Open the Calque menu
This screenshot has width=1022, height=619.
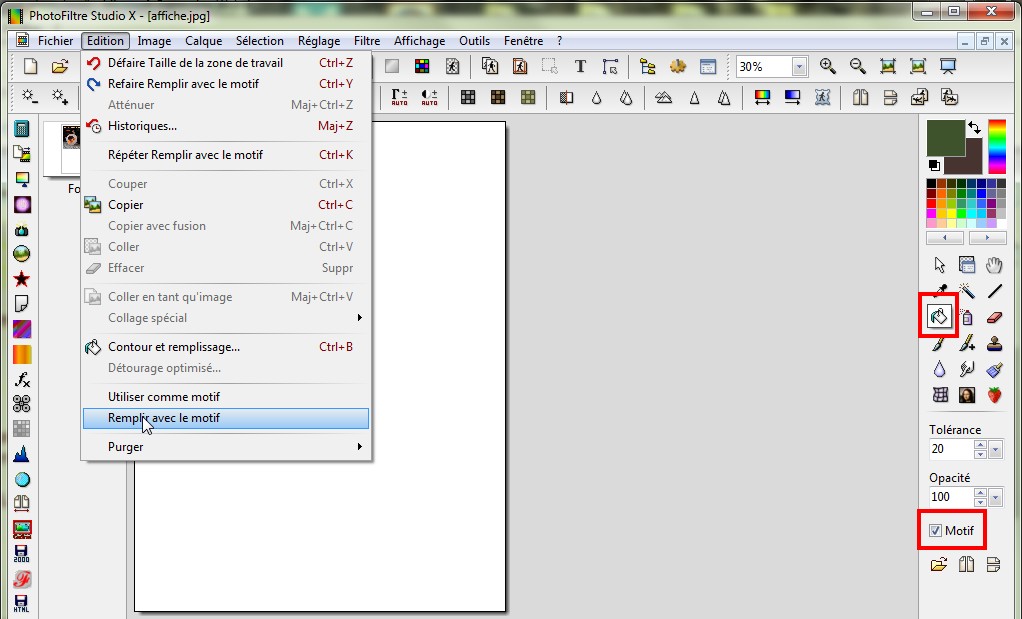coord(203,41)
